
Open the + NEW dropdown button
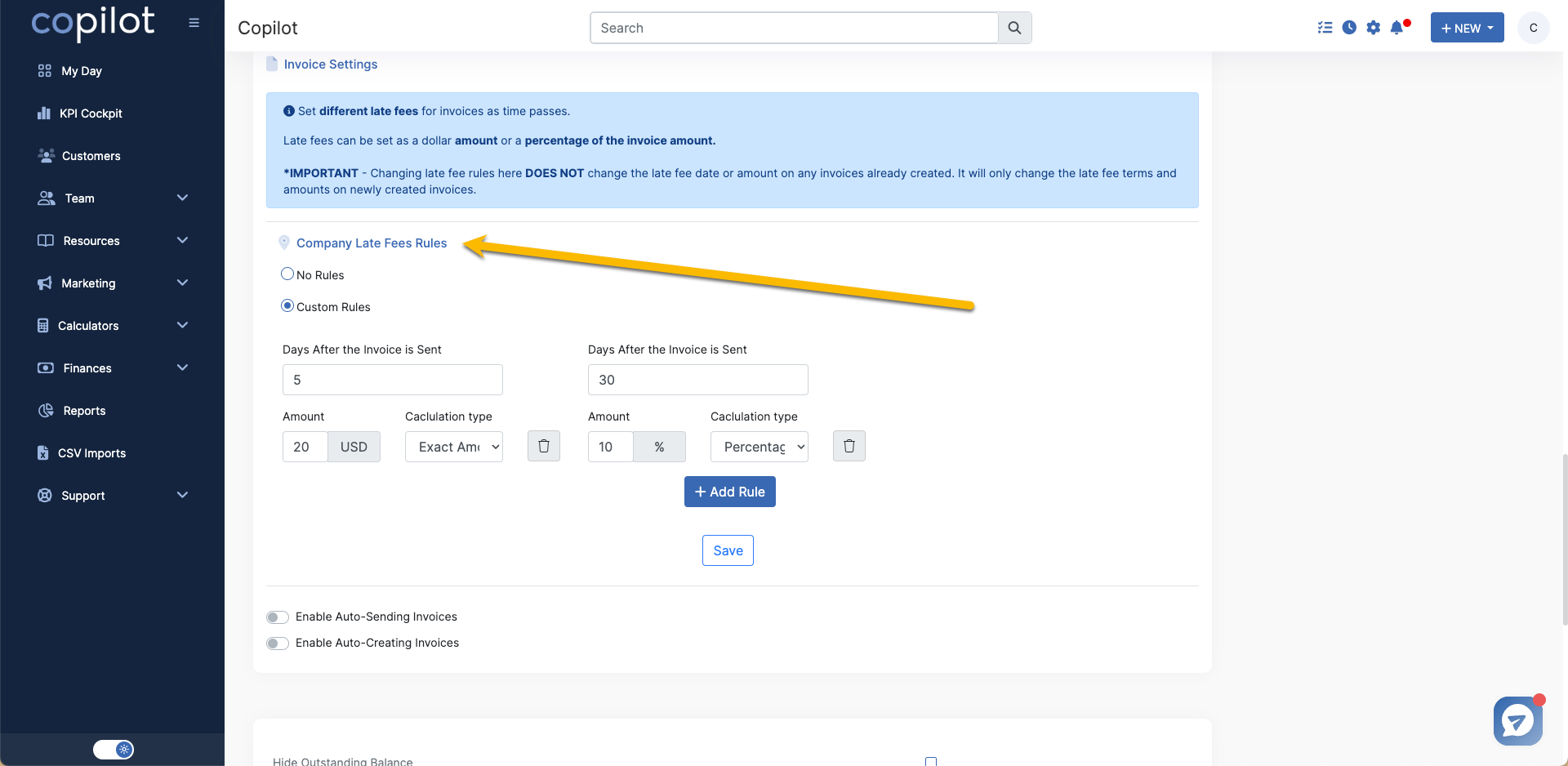(x=1467, y=28)
